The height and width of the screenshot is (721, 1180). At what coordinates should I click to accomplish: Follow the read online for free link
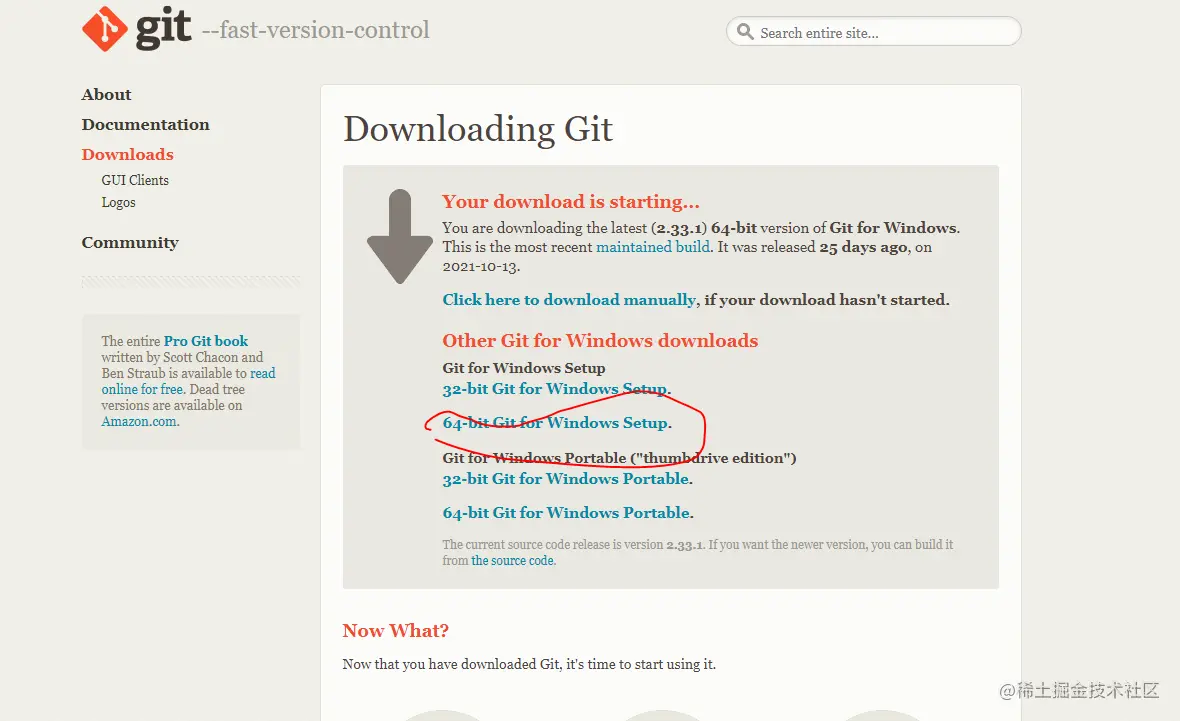188,381
